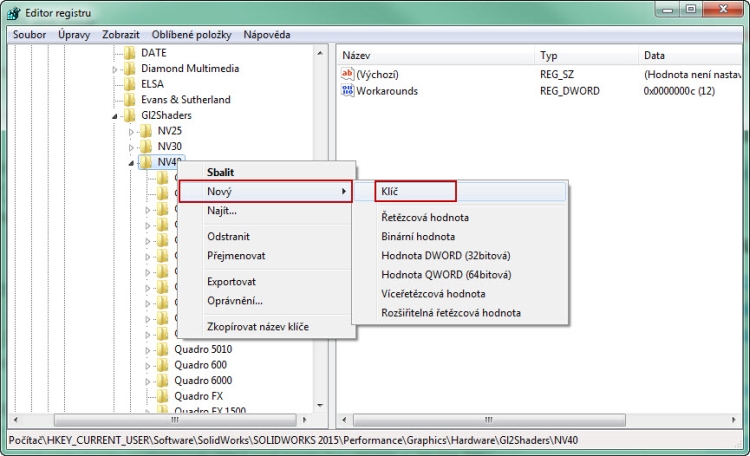Select the (Výchozí) value name
This screenshot has width=750, height=456.
point(377,75)
